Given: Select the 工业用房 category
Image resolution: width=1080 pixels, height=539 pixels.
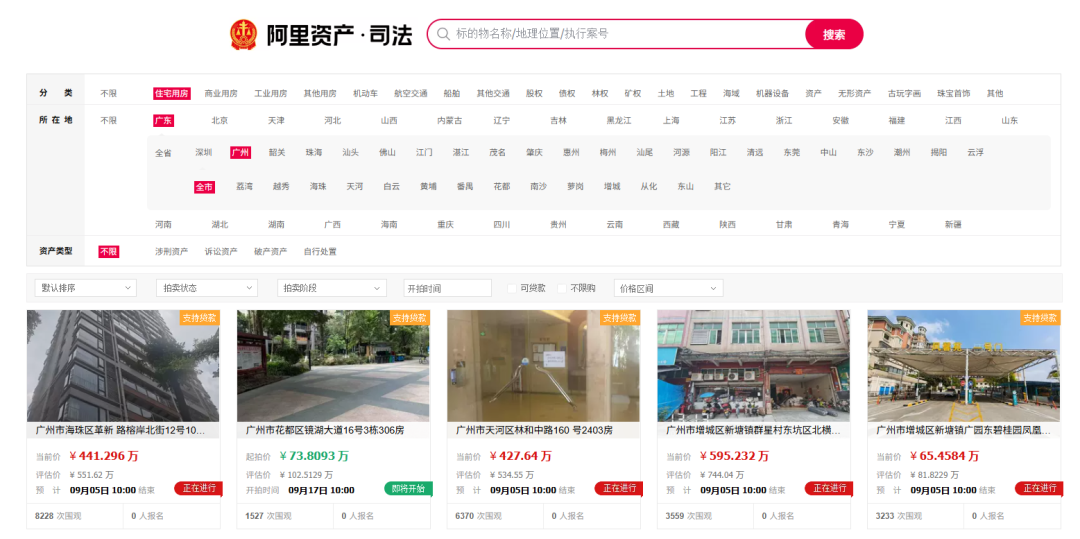Looking at the screenshot, I should click(x=271, y=94).
